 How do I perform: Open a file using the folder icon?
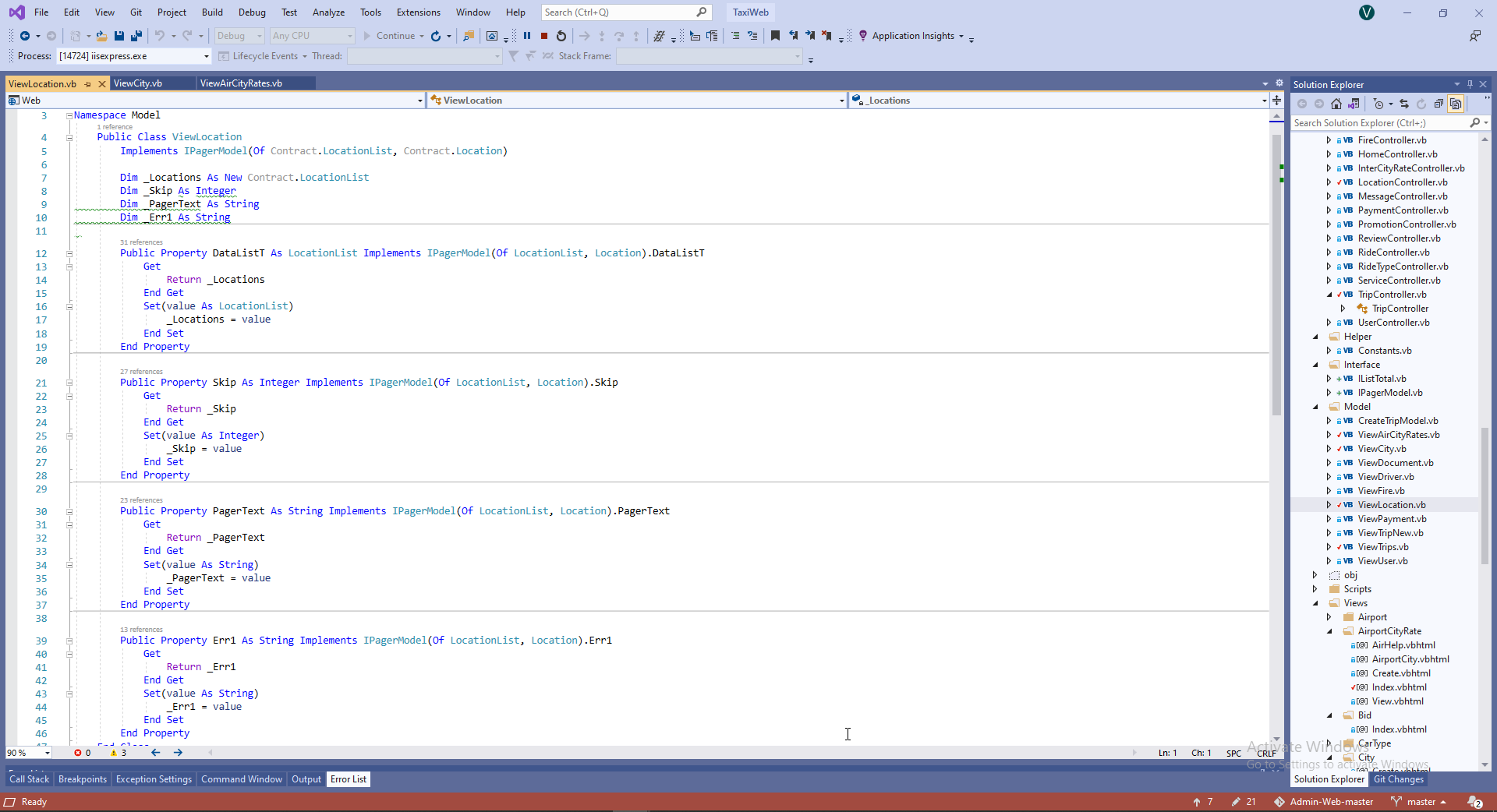[x=101, y=36]
